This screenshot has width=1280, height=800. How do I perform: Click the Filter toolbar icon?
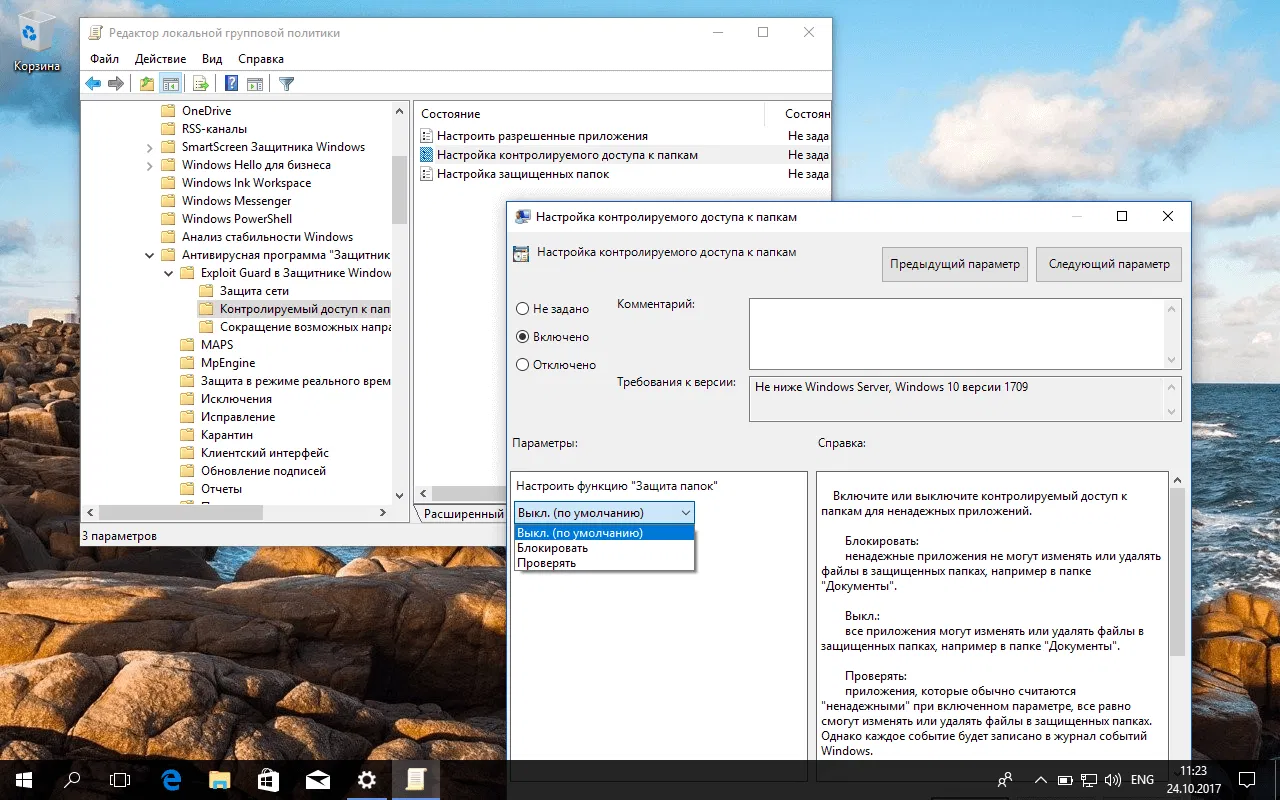click(x=287, y=82)
